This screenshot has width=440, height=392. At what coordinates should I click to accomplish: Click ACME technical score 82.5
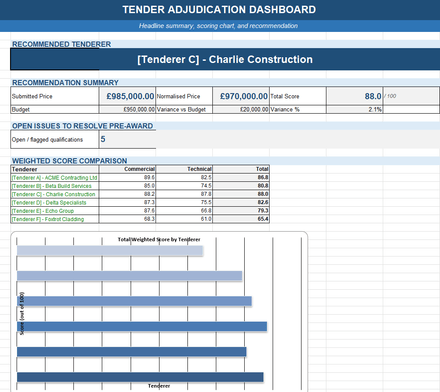(x=184, y=177)
